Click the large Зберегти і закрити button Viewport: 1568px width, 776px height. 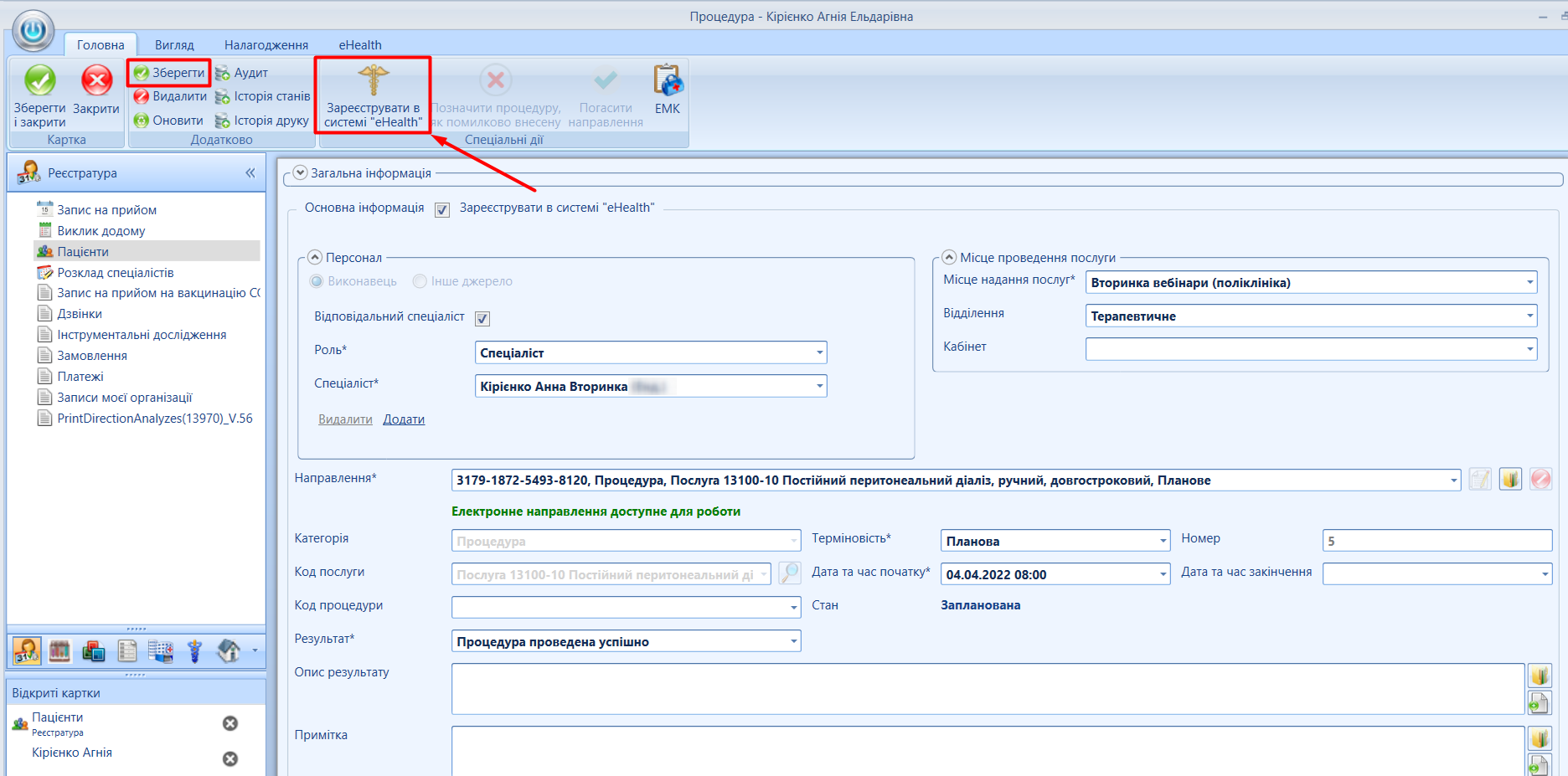click(x=39, y=95)
